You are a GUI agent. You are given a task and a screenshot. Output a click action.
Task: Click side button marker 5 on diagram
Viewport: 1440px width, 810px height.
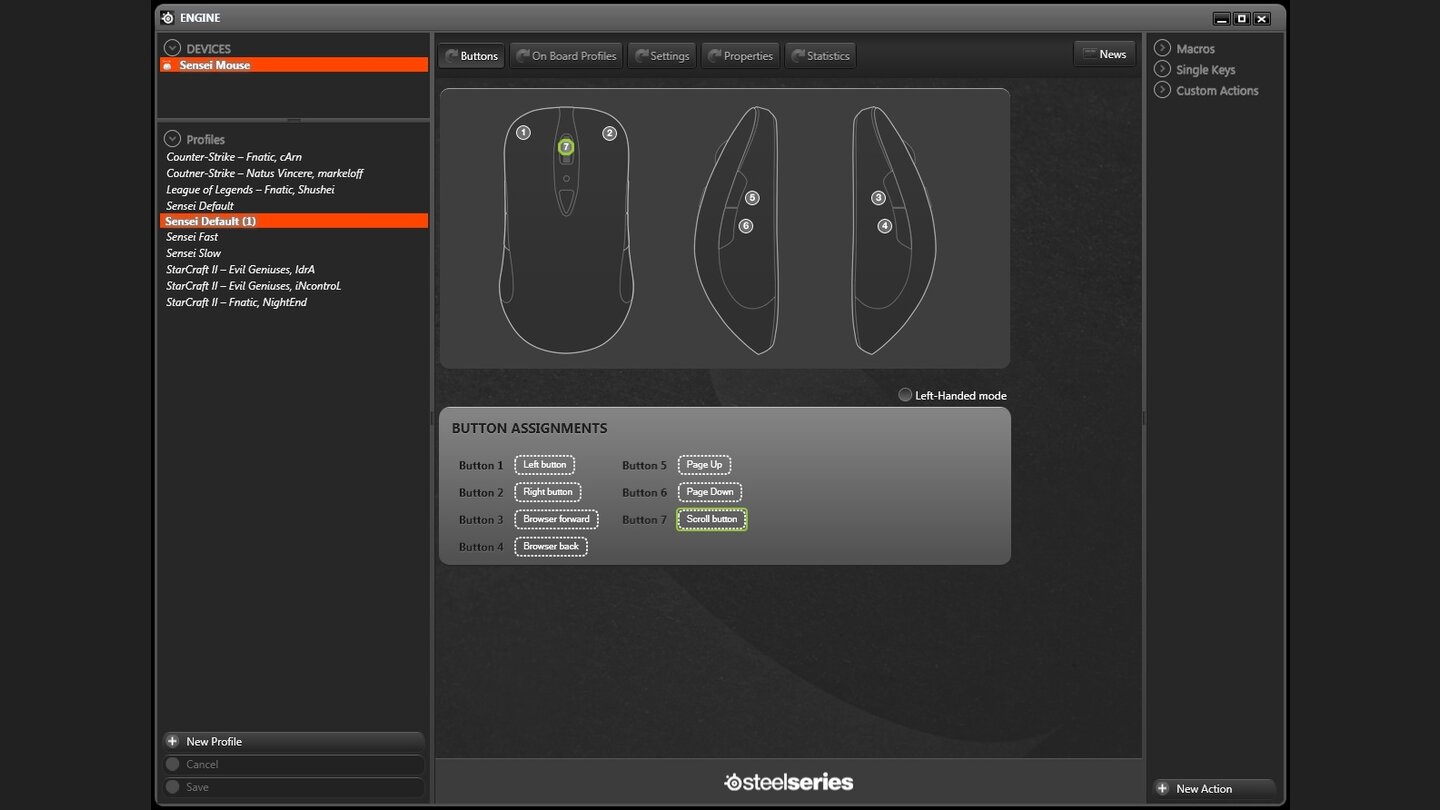752,198
